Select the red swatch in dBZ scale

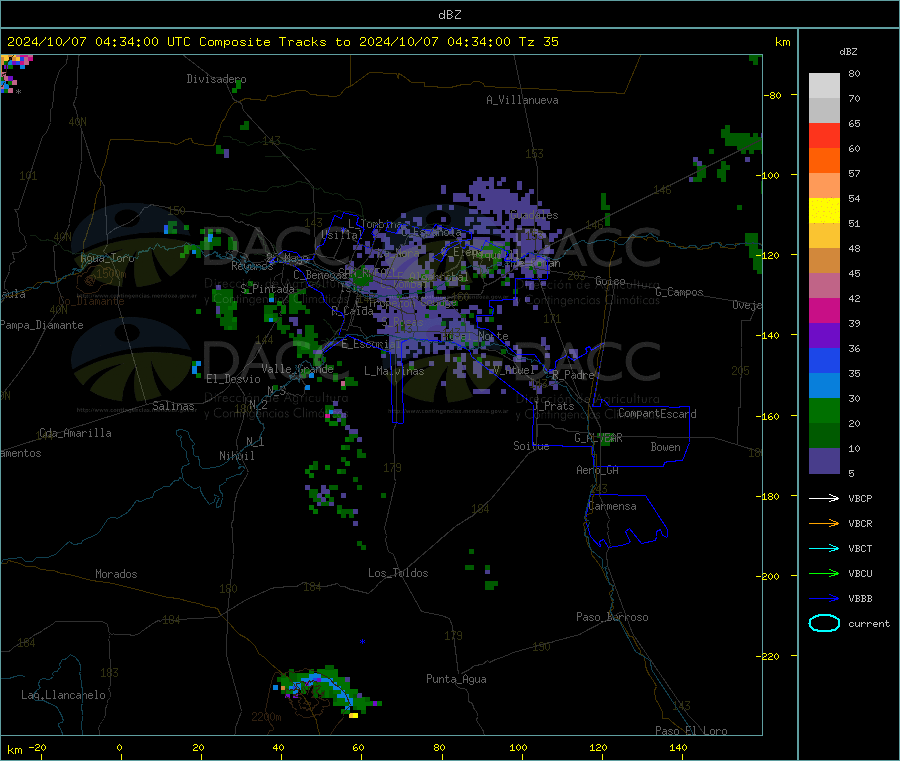[824, 135]
